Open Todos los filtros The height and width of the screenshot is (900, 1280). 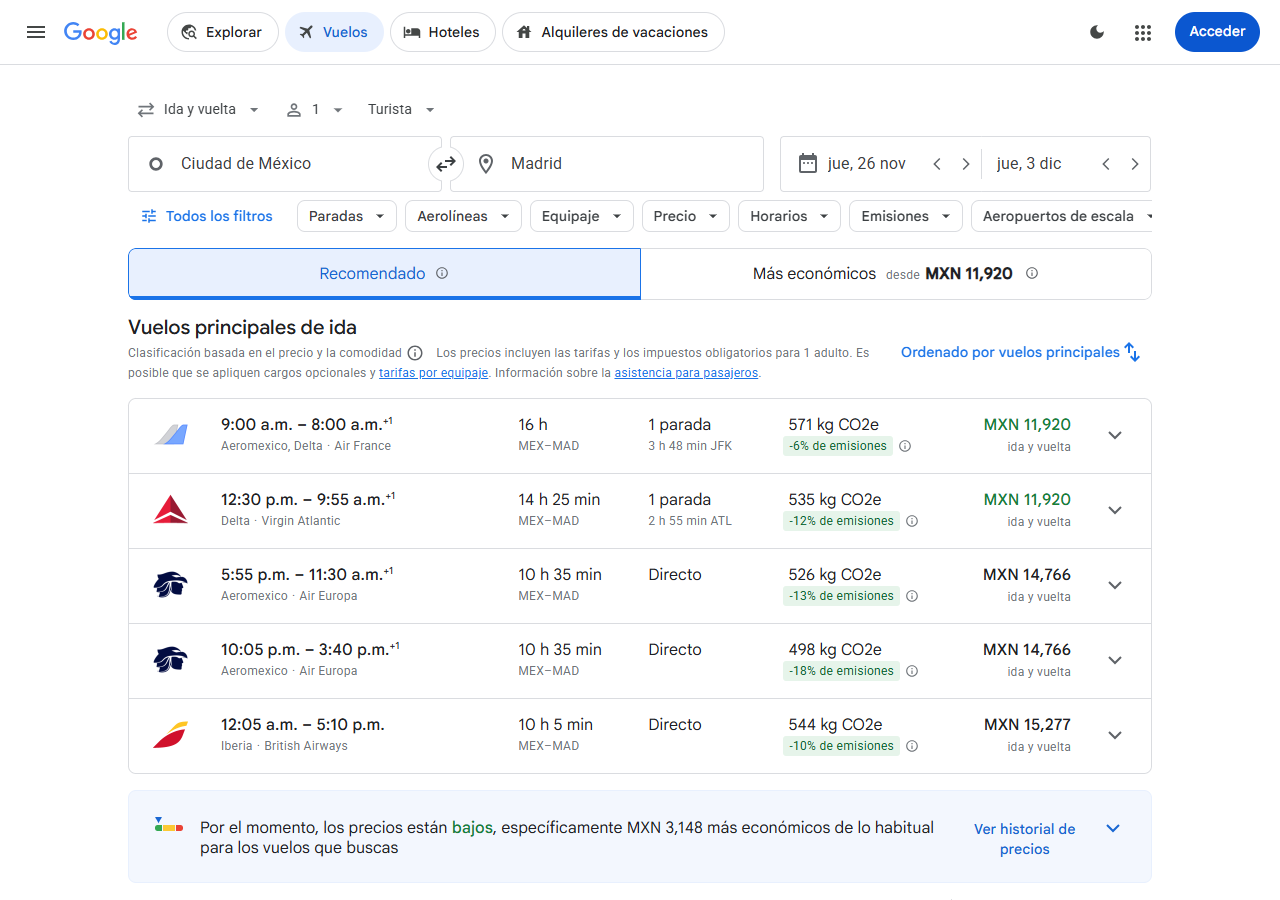pos(206,216)
